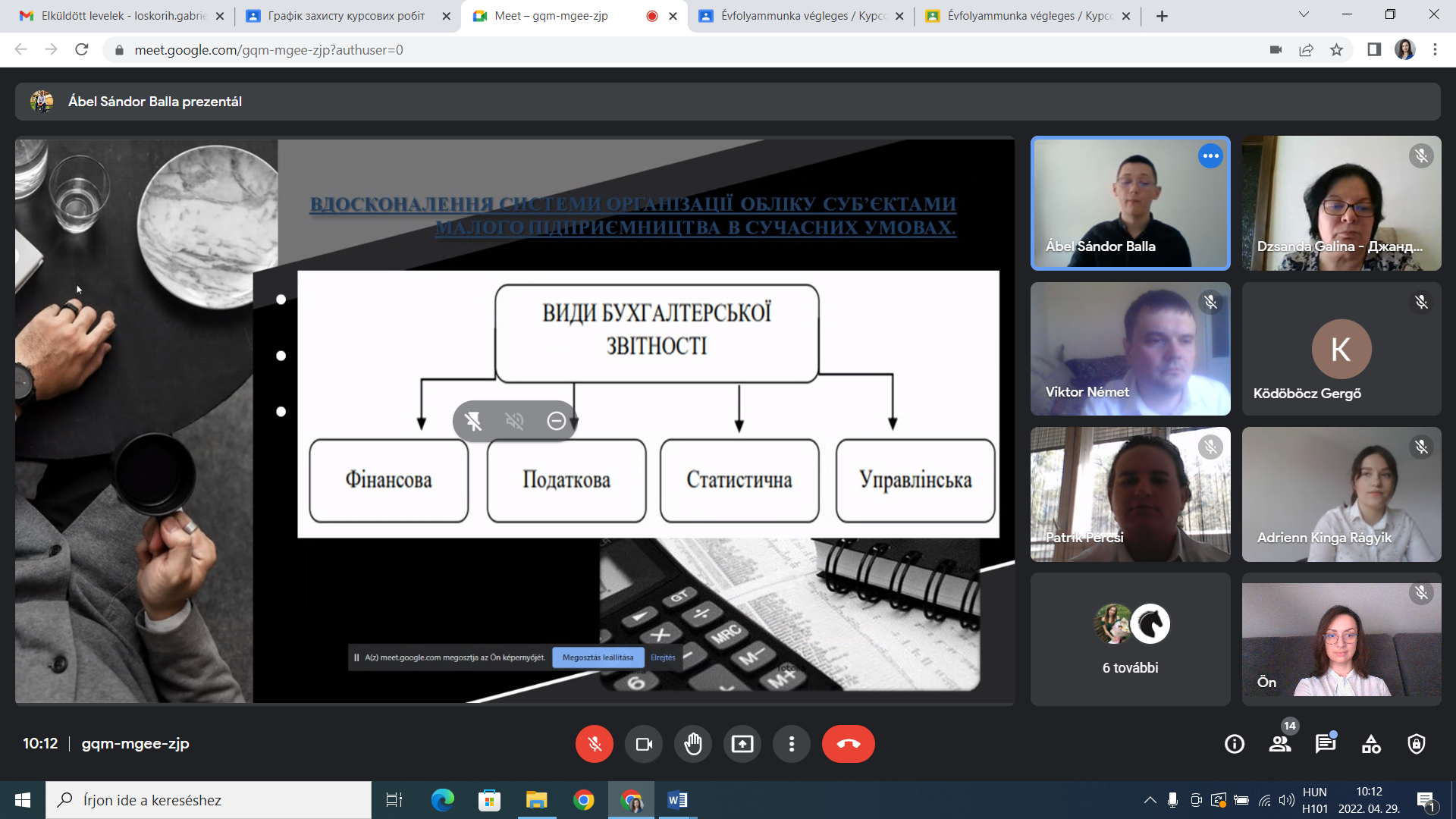Open the activities panel icon

point(1371,744)
